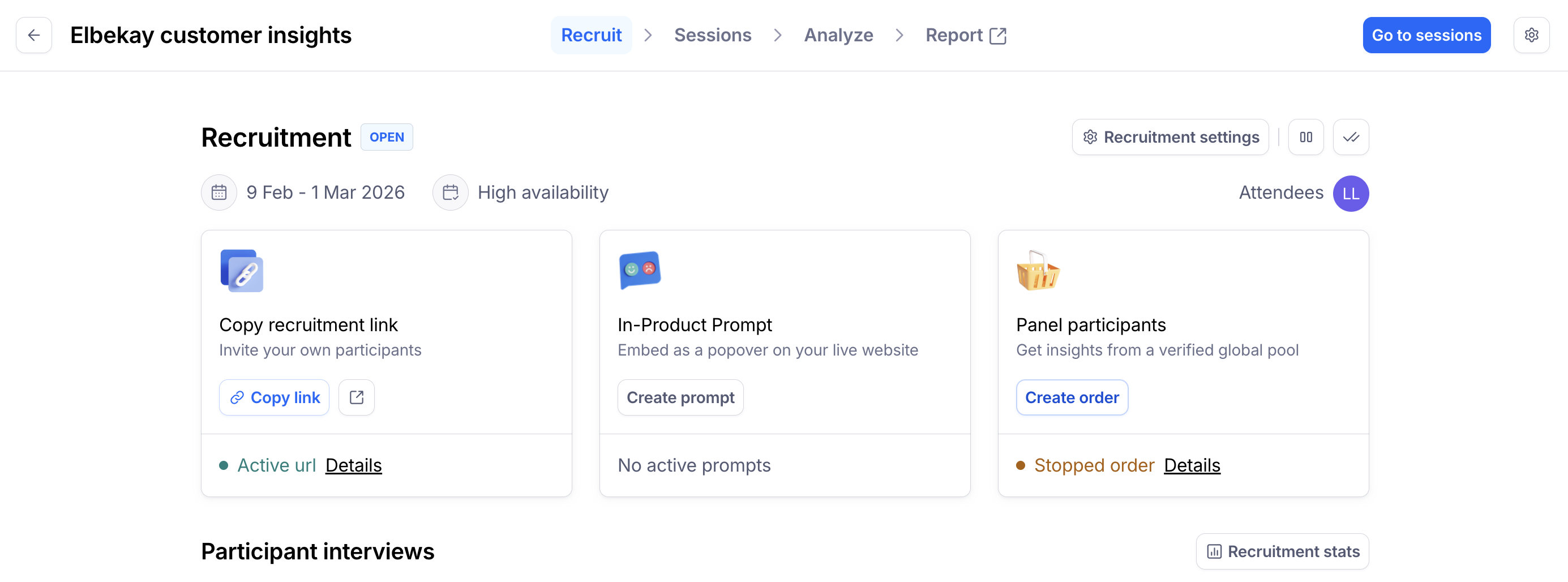Screen dimensions: 1568x582
Task: Click the double-checkmark complete icon button
Action: click(1351, 137)
